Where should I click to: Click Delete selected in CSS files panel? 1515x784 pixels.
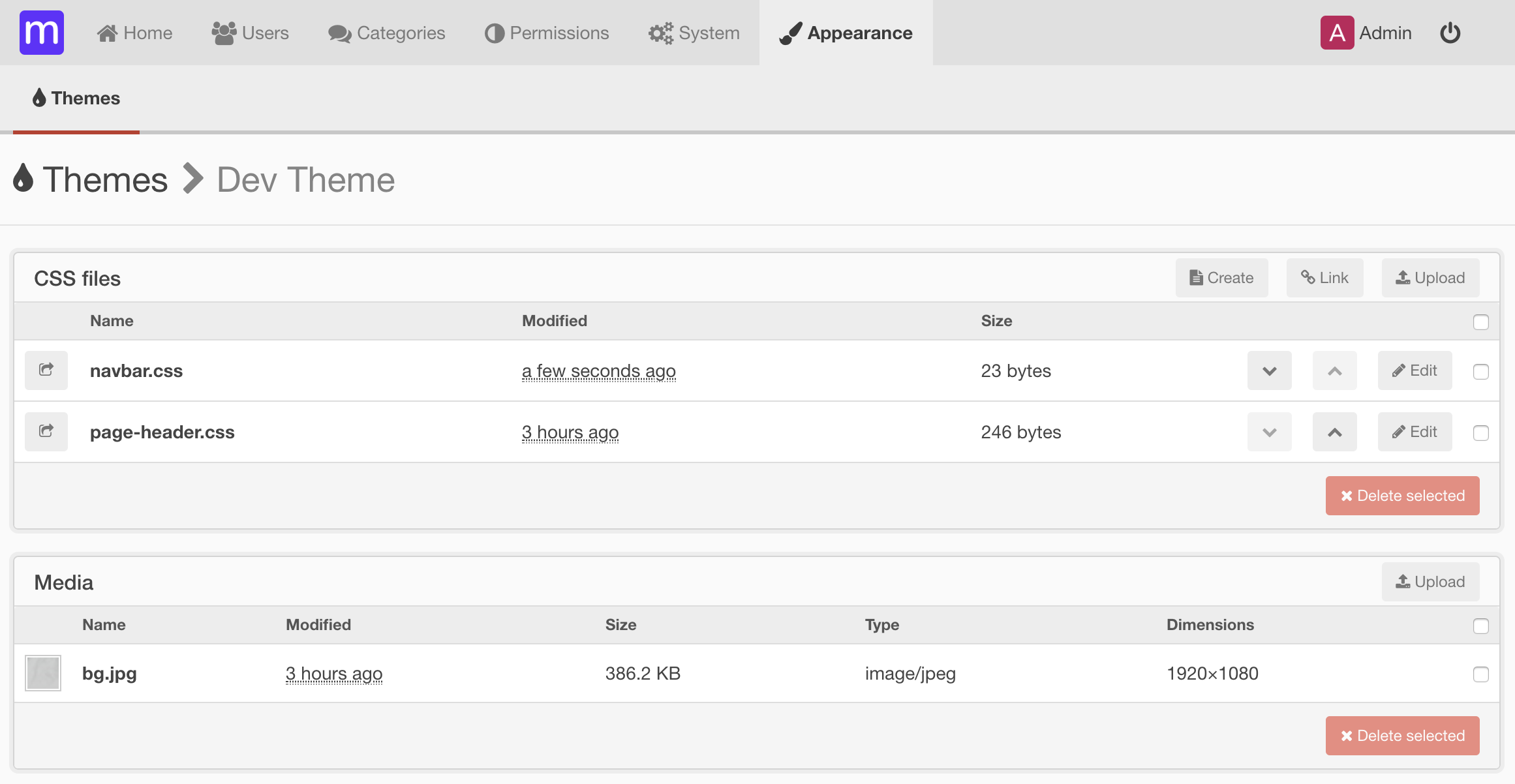point(1402,496)
